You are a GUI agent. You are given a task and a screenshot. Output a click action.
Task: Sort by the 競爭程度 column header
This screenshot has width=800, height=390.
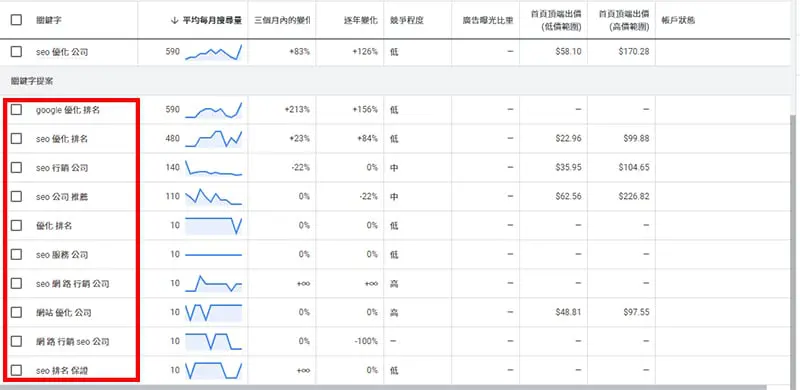407,20
